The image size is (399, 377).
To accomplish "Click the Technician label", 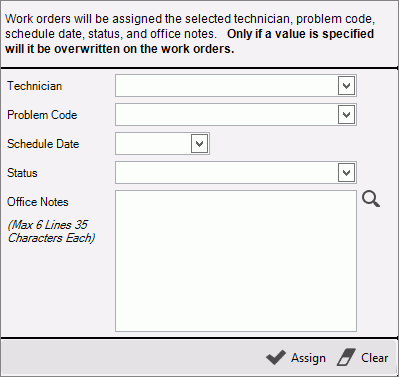I will point(35,86).
